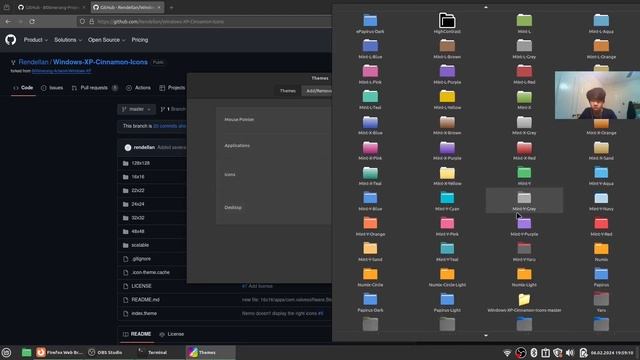Screen dimensions: 640x360
Task: Open the GitHub Pricing page
Action: [140, 40]
